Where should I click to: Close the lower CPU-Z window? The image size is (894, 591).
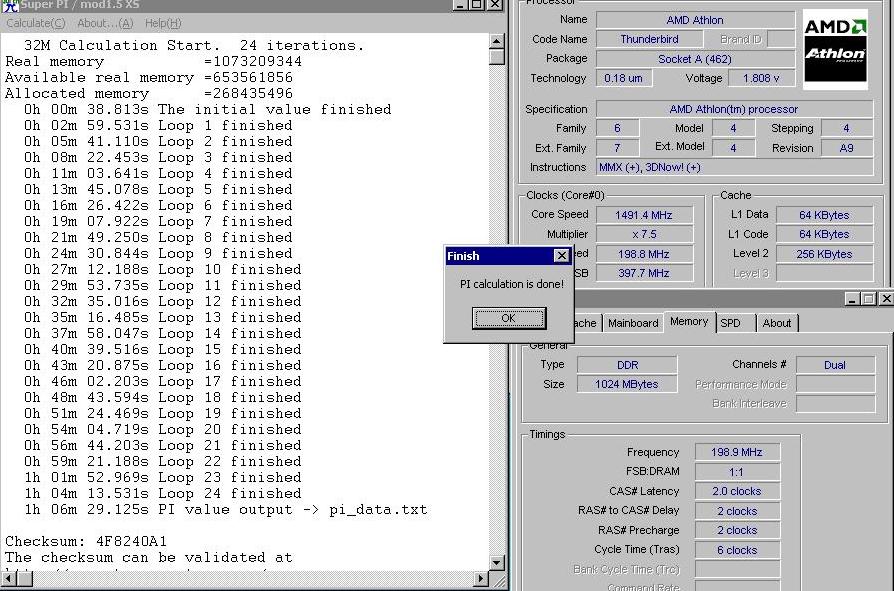pos(886,299)
